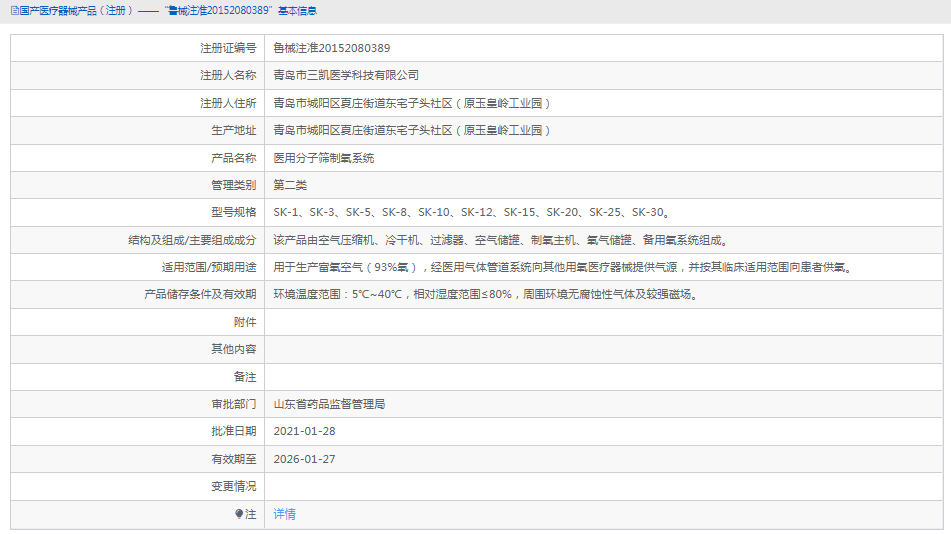Click the 产品储存条件及有效期 label

pyautogui.click(x=200, y=294)
